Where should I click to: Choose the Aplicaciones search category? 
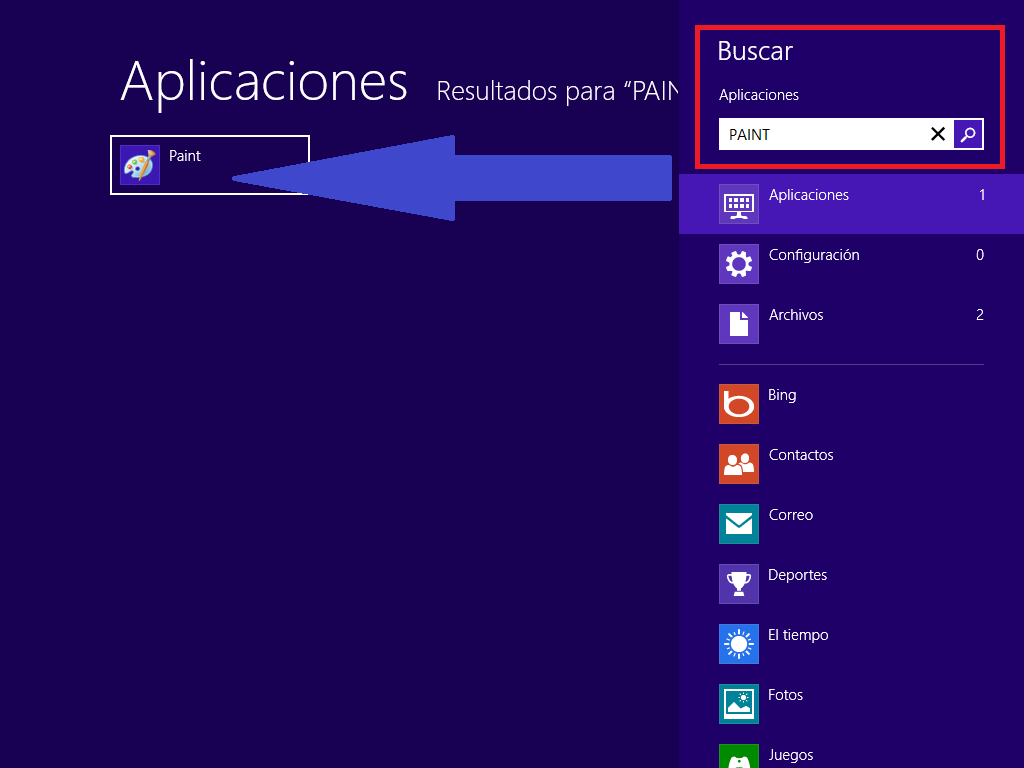(852, 204)
